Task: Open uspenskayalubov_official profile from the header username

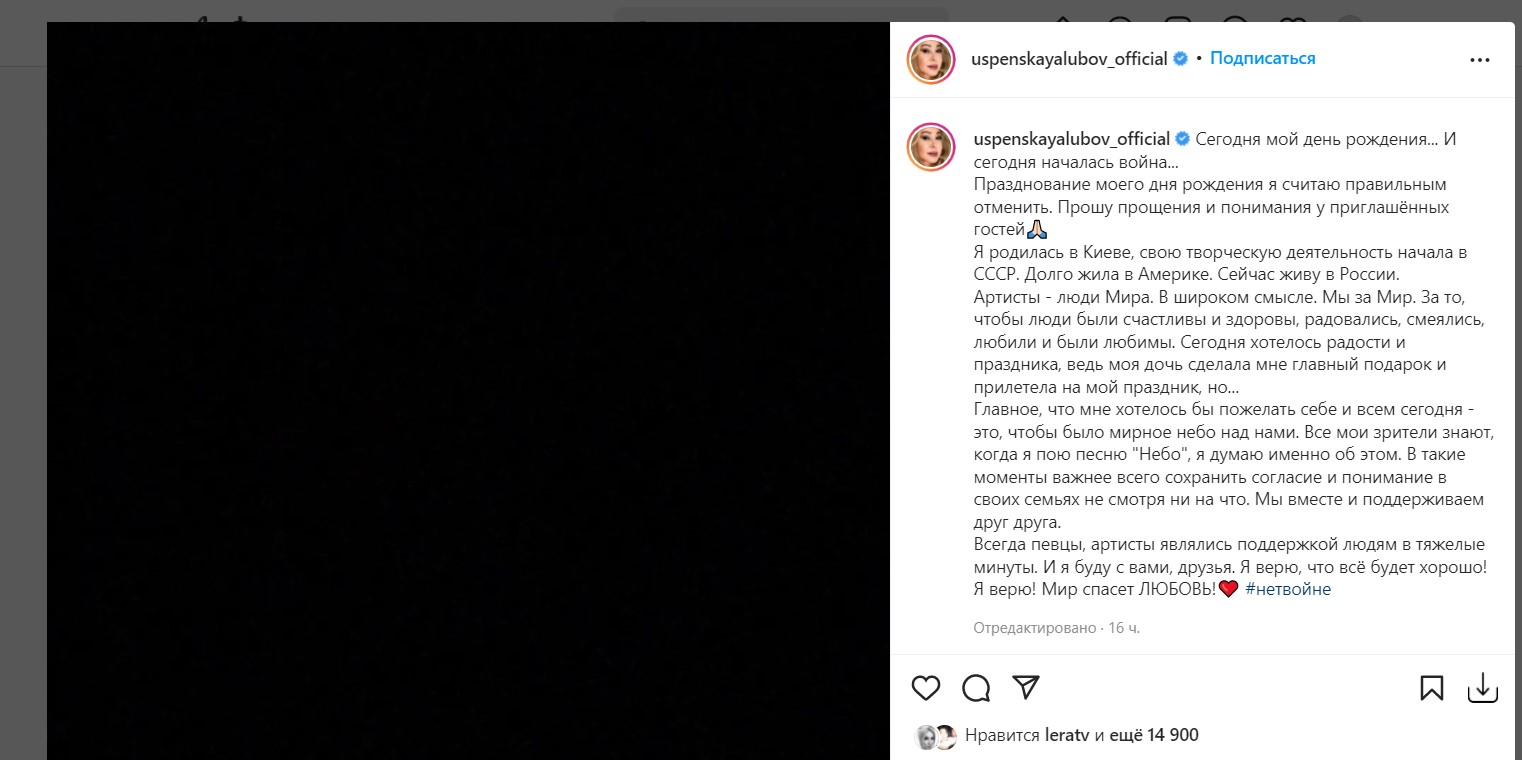Action: tap(1069, 59)
